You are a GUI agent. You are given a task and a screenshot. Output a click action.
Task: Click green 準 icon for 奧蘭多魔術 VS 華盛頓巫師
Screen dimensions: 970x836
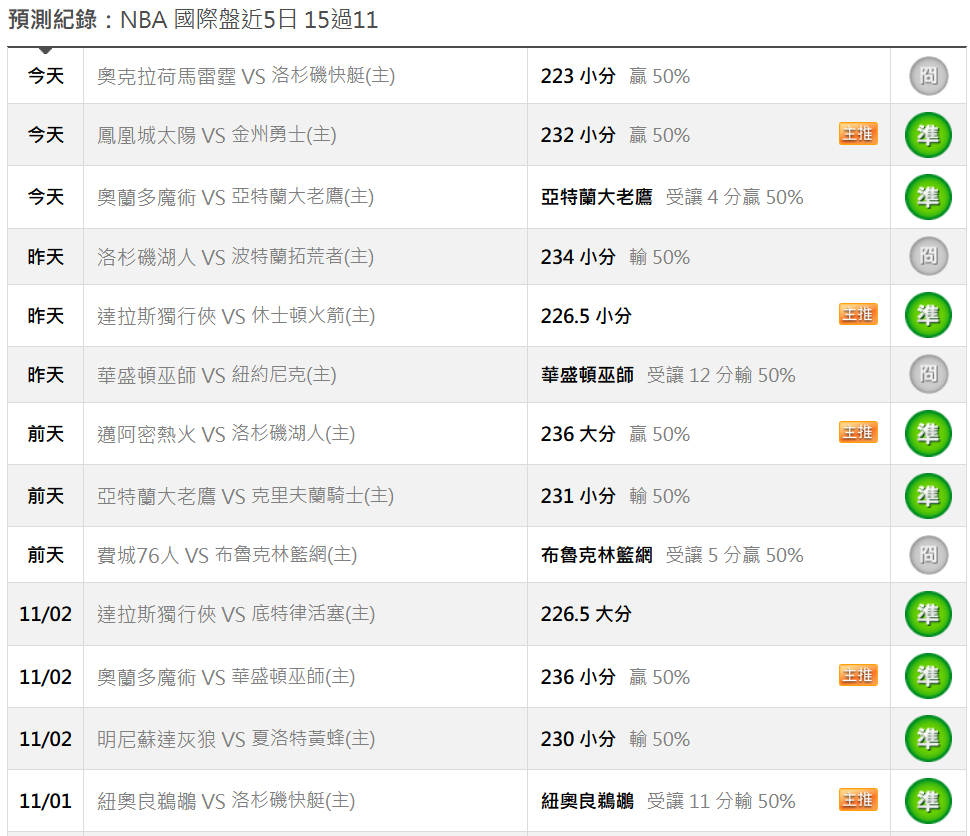pyautogui.click(x=928, y=676)
